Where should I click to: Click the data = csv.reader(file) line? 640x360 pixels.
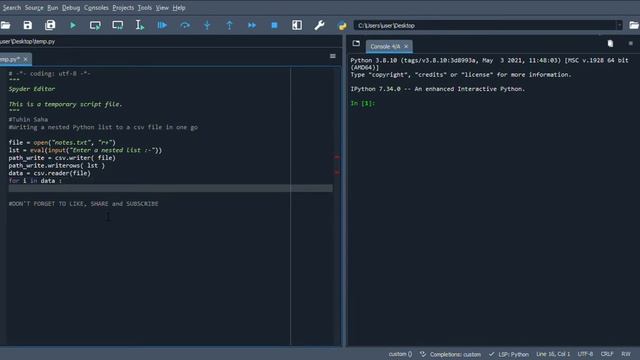[x=49, y=173]
